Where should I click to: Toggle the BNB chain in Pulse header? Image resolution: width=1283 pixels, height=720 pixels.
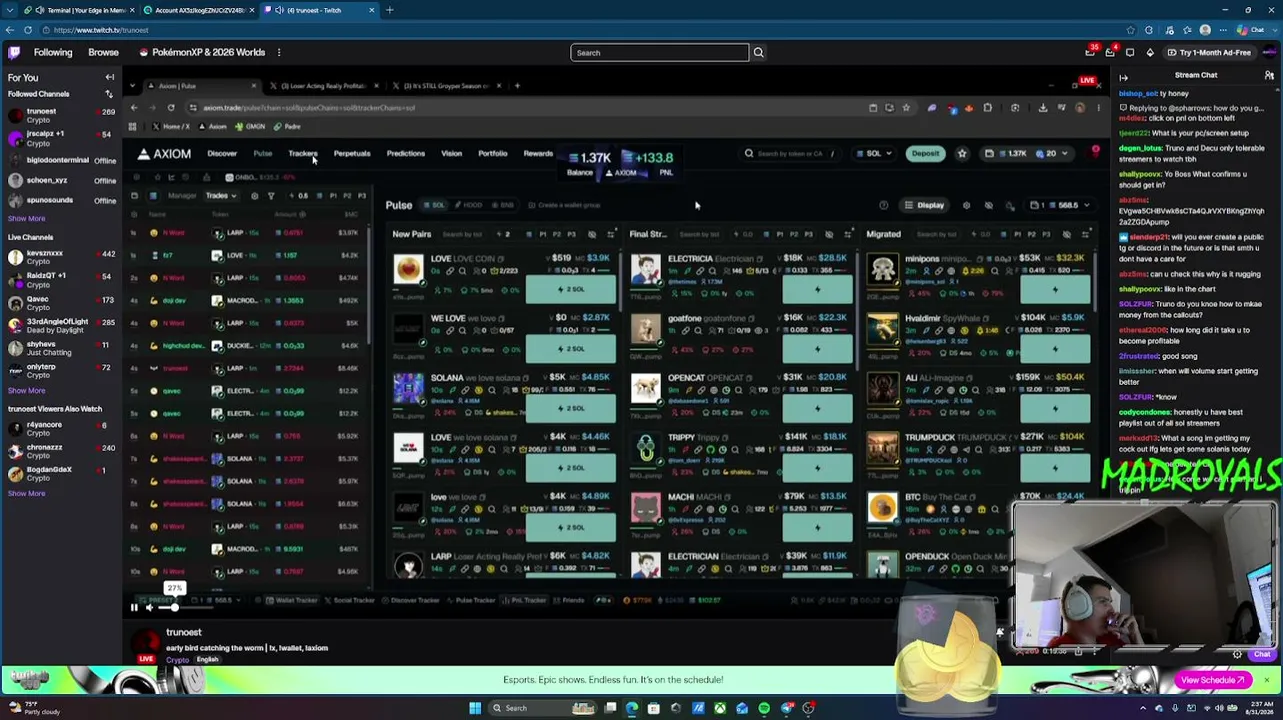coord(504,205)
